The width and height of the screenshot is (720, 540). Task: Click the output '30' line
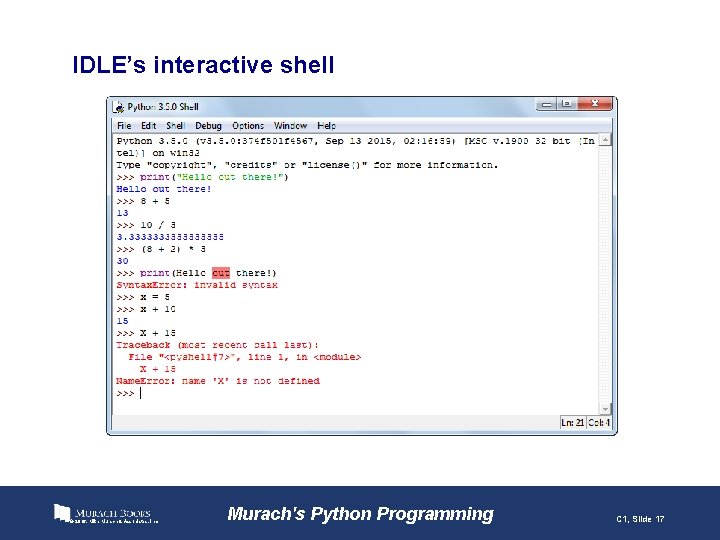pos(123,261)
